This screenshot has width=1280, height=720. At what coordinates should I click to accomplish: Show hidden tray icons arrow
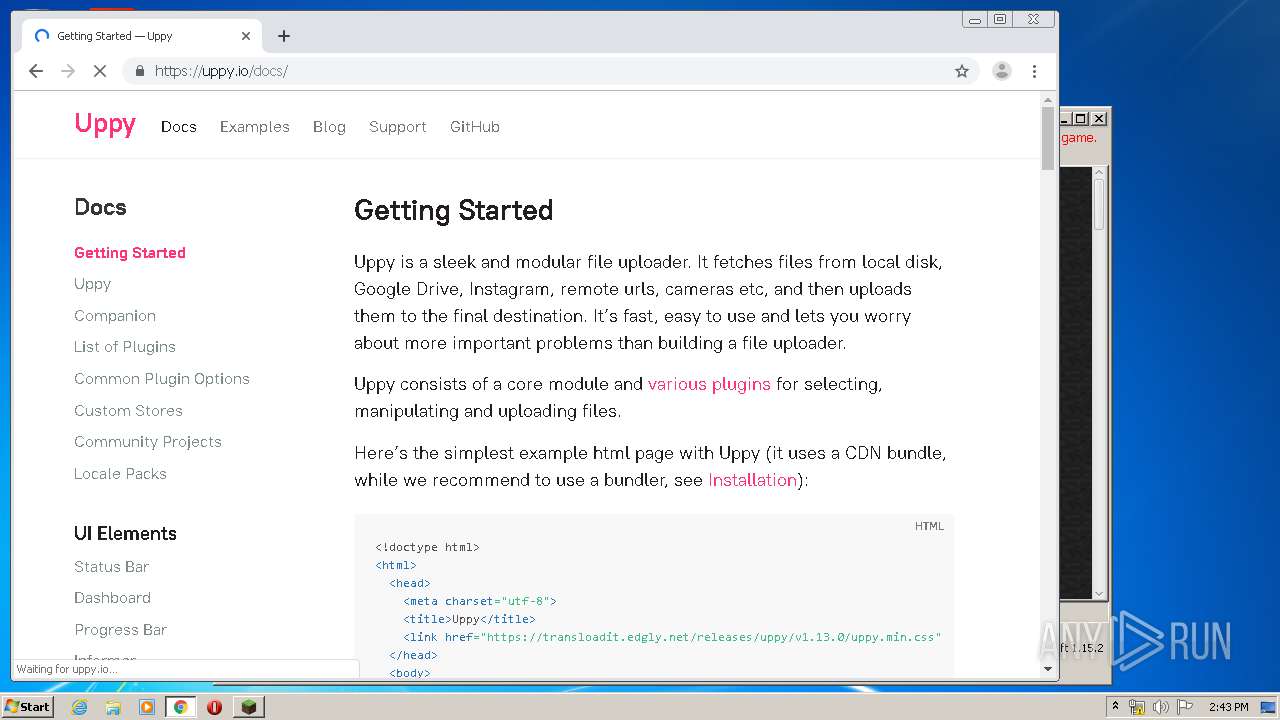1115,707
